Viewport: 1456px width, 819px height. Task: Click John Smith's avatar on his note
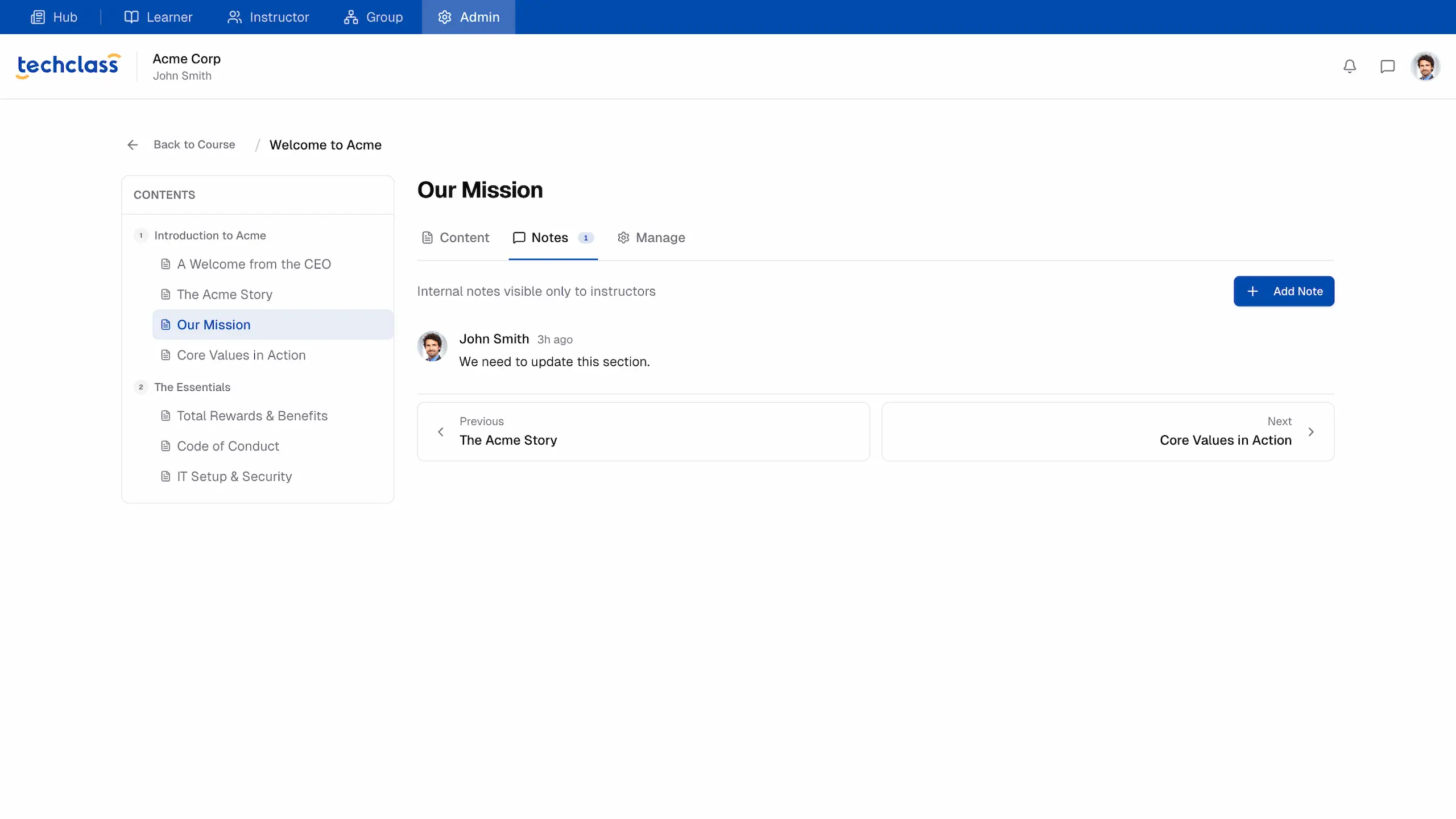point(432,346)
